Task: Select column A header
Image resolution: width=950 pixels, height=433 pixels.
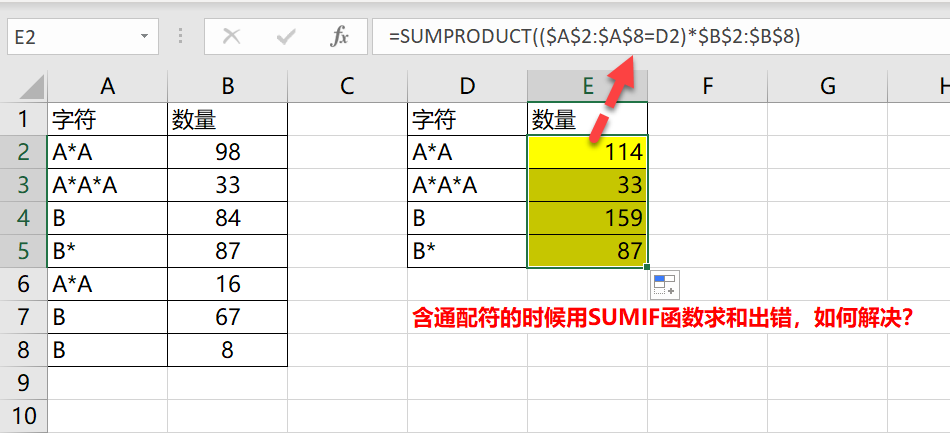Action: pyautogui.click(x=107, y=87)
